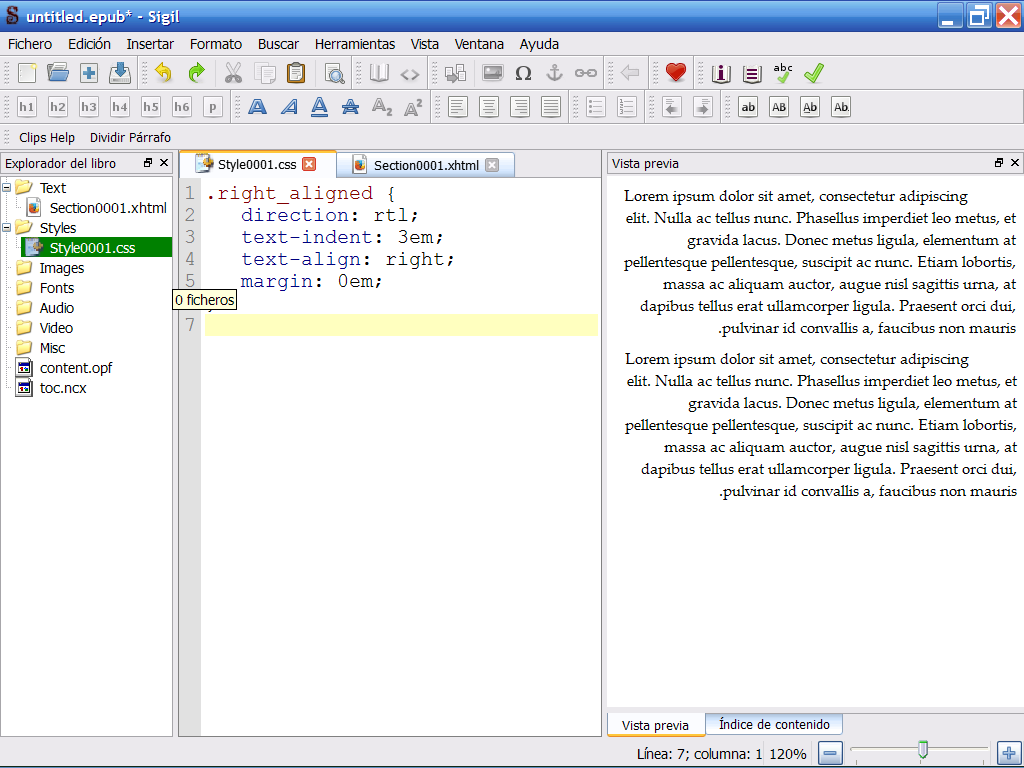
Task: Switch to Índice de contenido tab
Action: pyautogui.click(x=773, y=724)
